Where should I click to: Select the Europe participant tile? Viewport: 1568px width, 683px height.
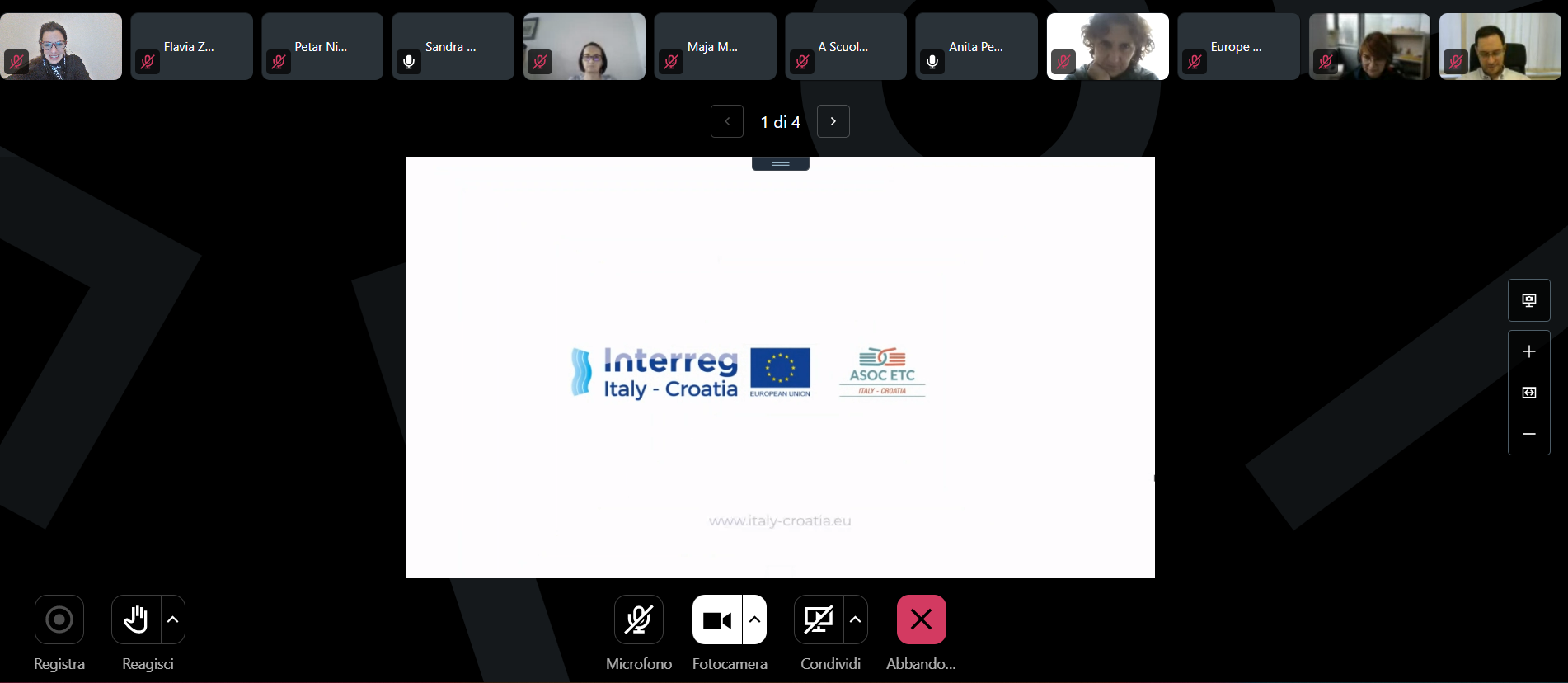[x=1239, y=46]
